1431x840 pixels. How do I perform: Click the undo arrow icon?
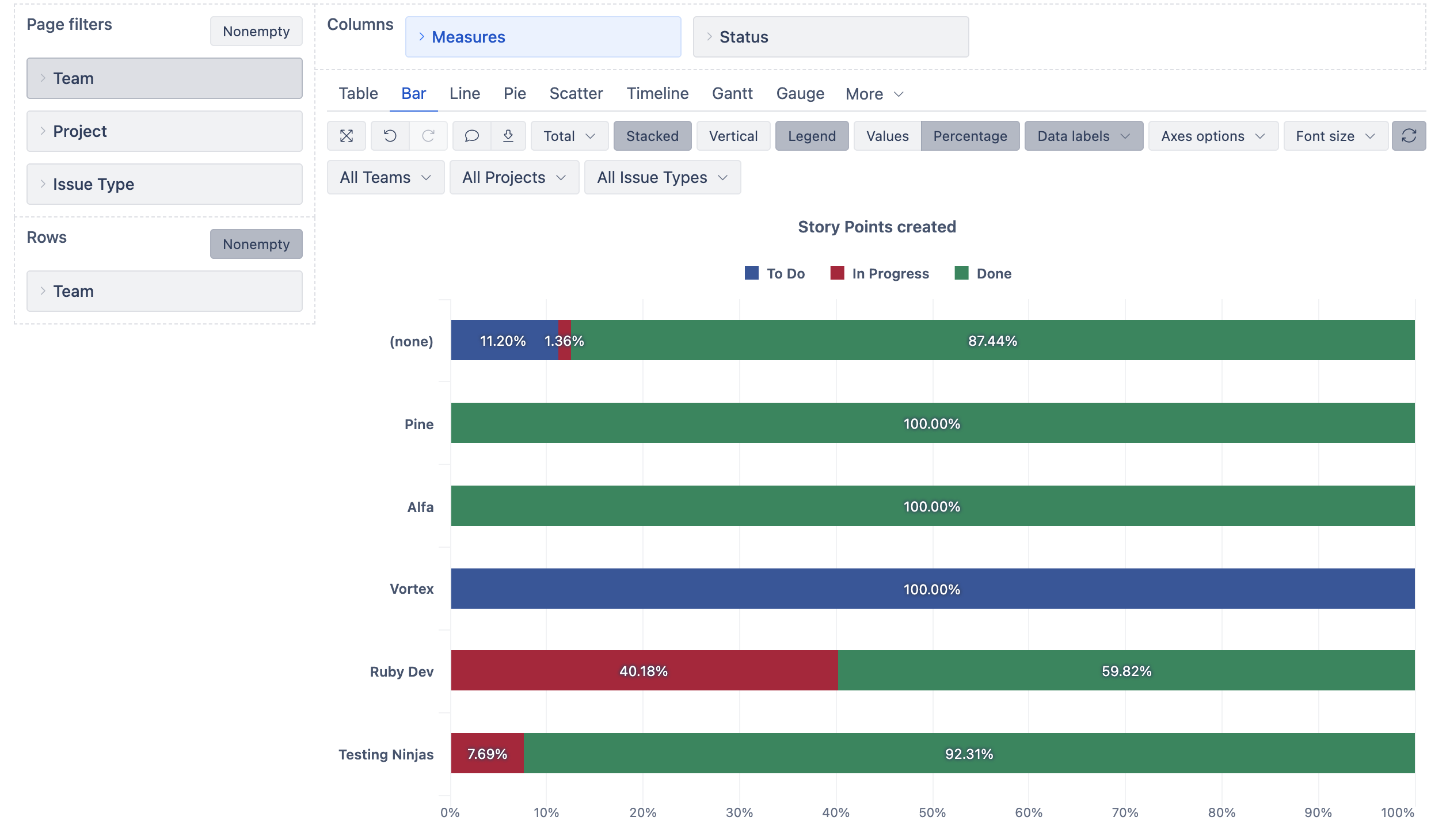pos(390,136)
